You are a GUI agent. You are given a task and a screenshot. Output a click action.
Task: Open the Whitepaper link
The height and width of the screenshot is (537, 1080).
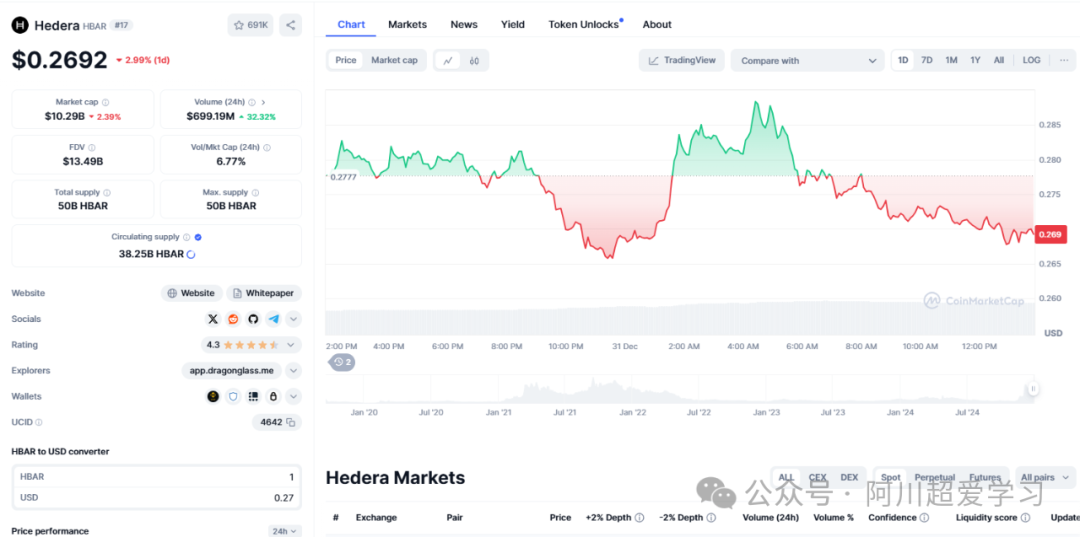264,293
